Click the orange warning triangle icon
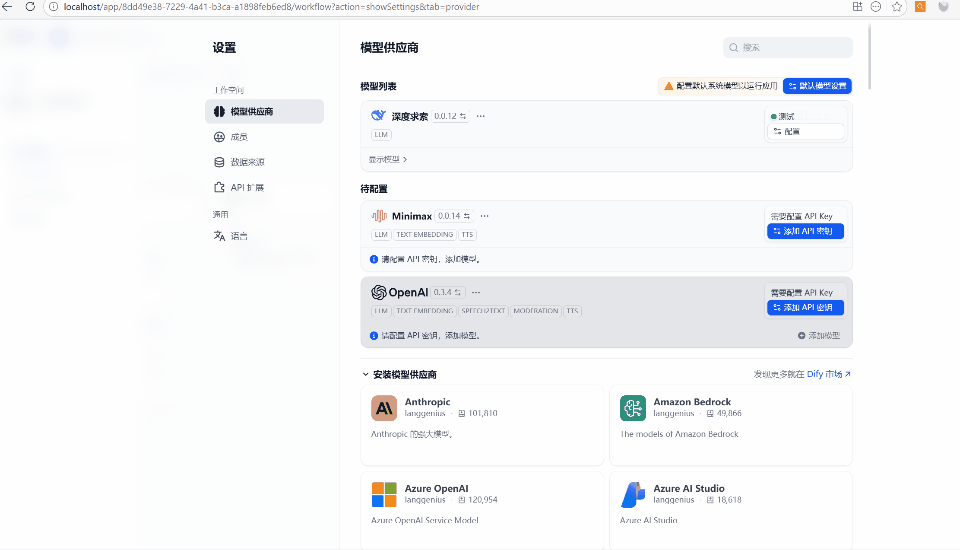 click(669, 86)
